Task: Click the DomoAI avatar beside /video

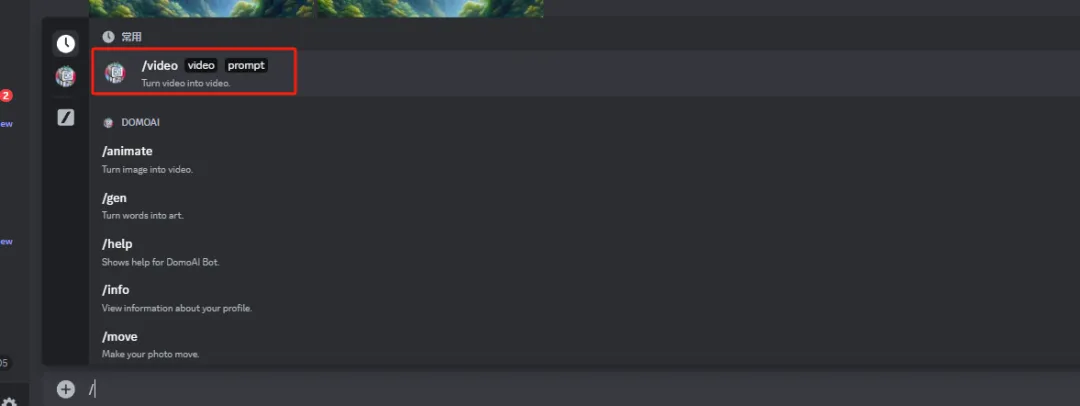Action: [115, 72]
